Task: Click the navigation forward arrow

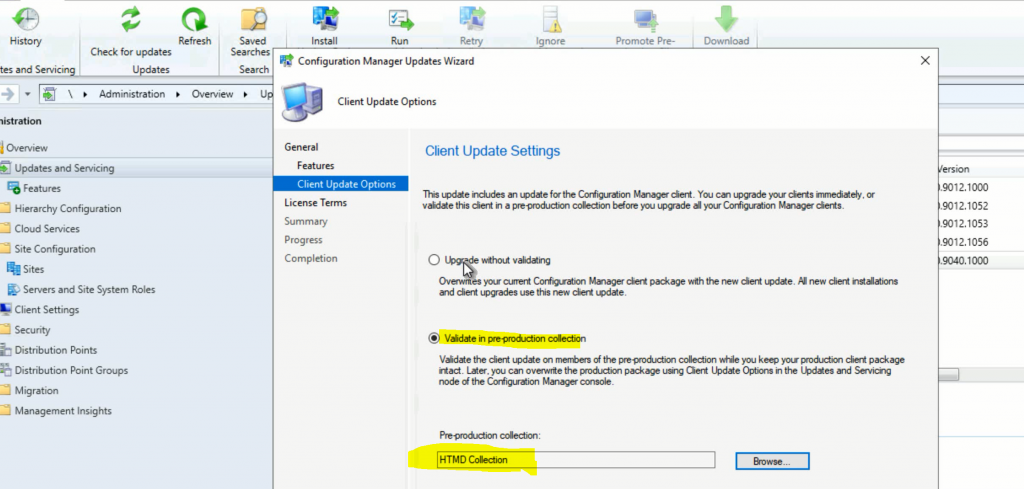Action: coord(8,94)
